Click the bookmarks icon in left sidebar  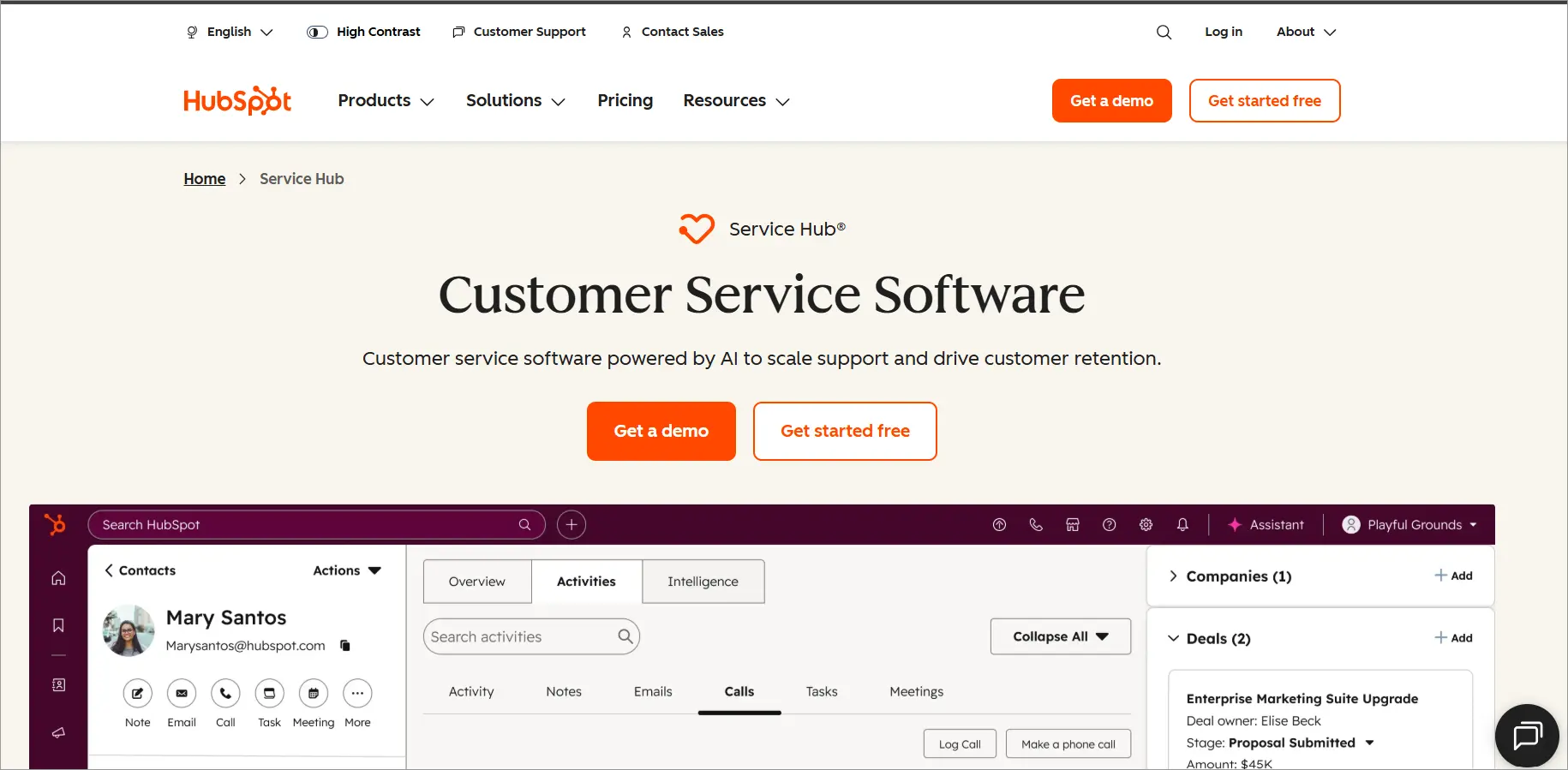click(x=58, y=625)
